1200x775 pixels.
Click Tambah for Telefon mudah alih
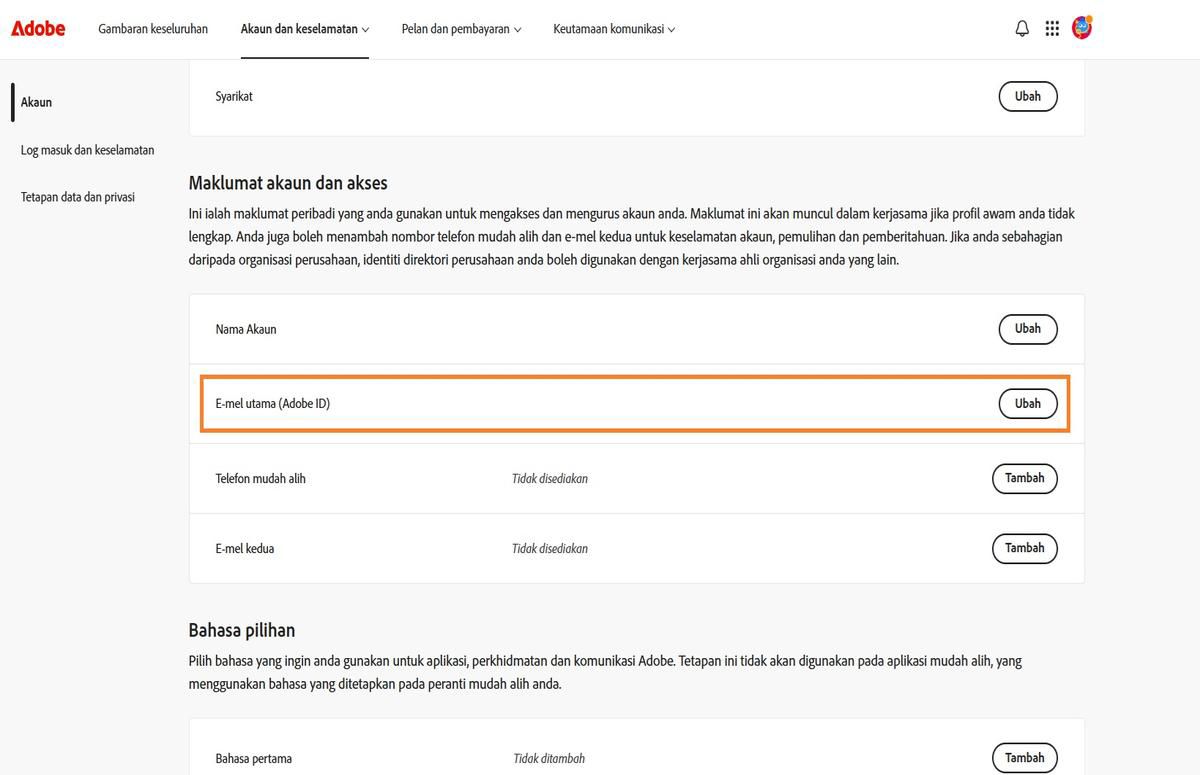coord(1024,478)
